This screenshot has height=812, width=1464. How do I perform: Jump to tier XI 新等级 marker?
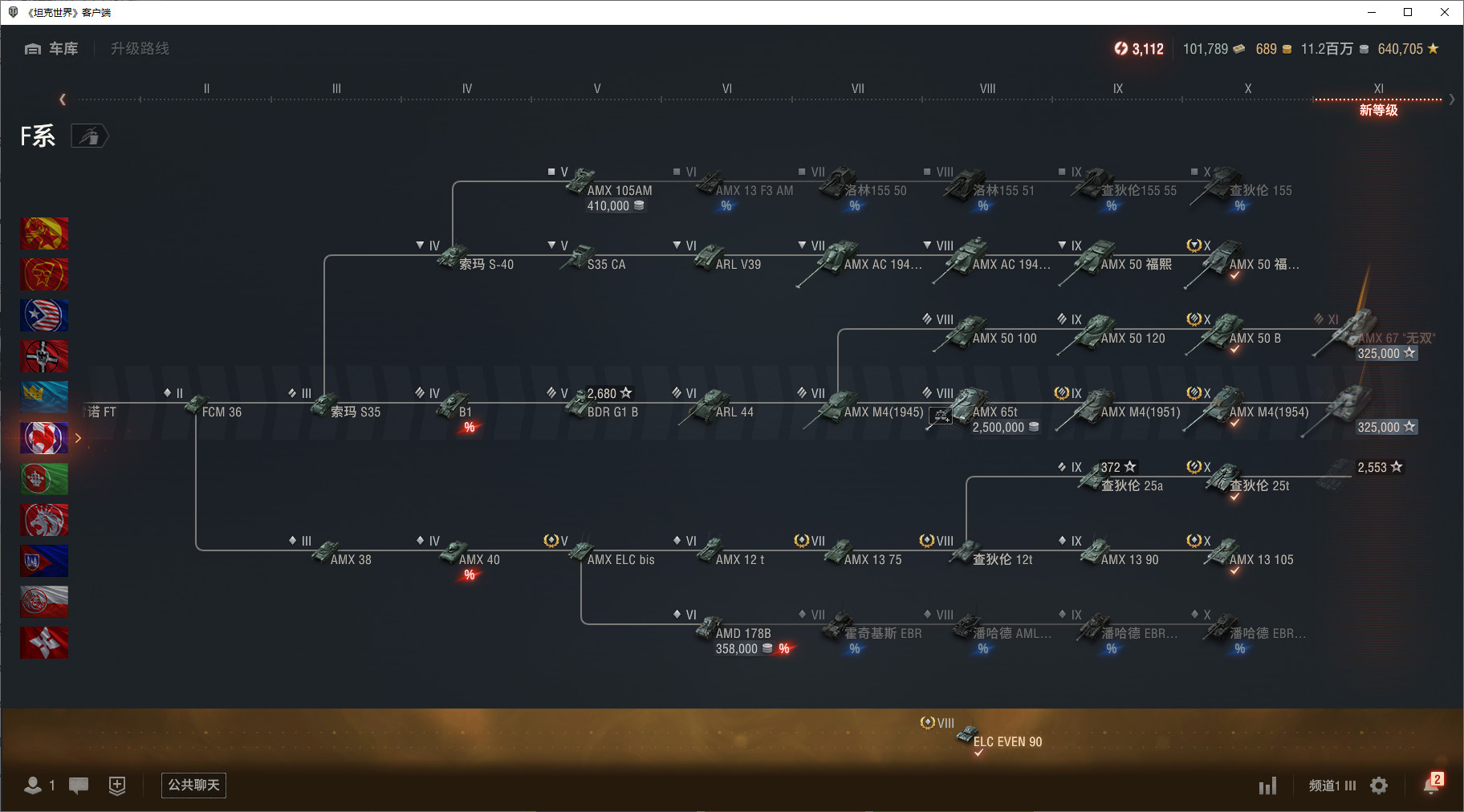point(1378,100)
